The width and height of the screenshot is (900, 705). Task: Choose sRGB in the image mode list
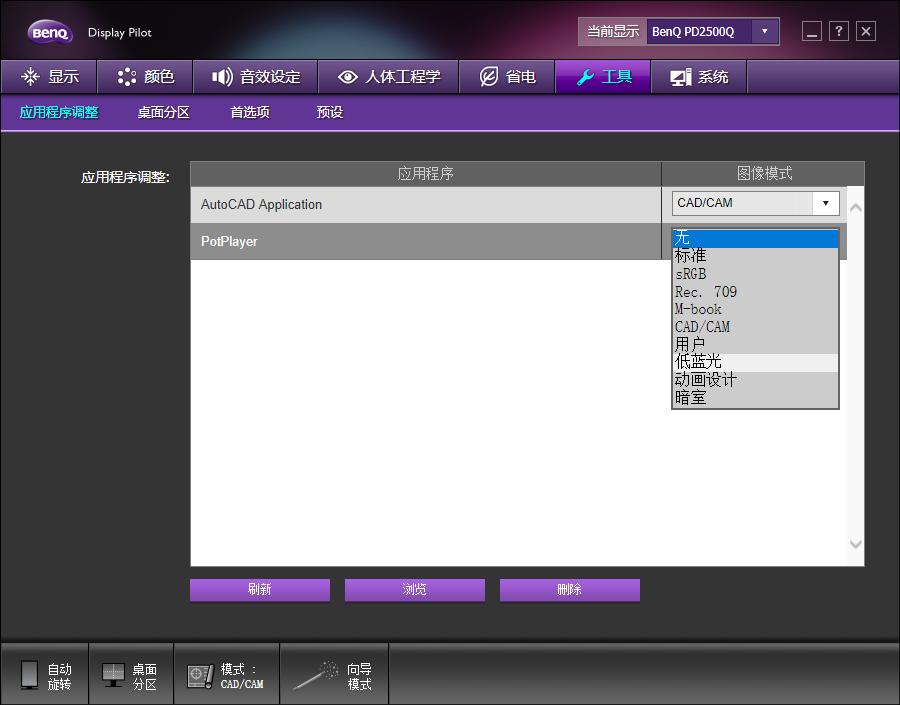click(755, 274)
